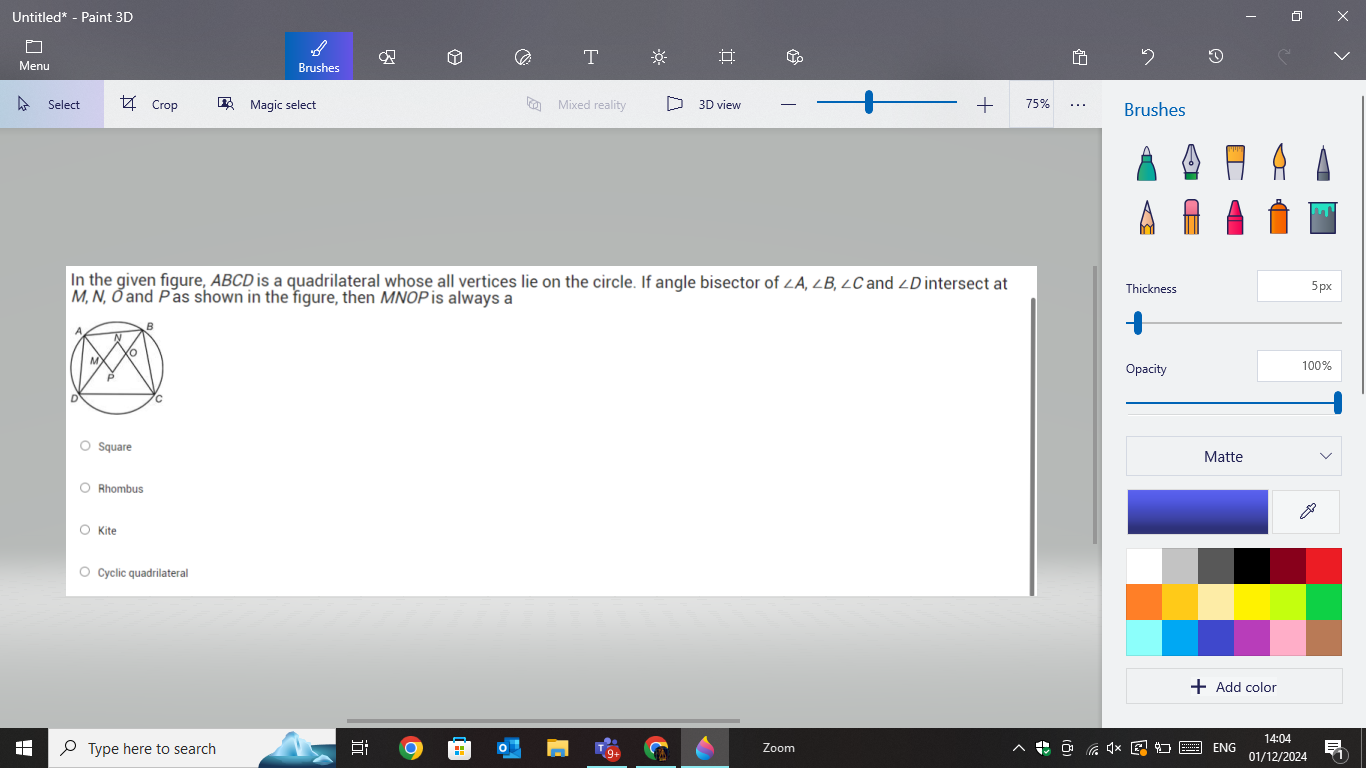Open Google Chrome from the taskbar
Image resolution: width=1366 pixels, height=768 pixels.
point(410,748)
